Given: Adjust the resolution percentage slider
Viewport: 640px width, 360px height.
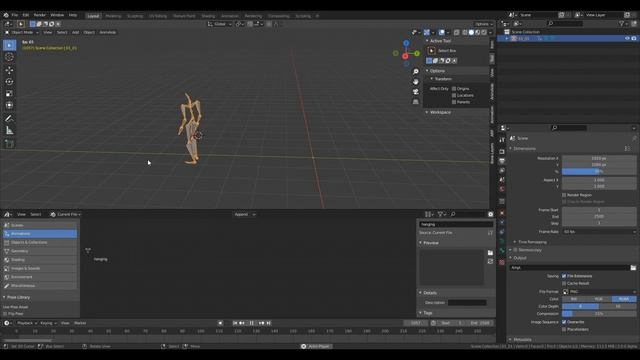Looking at the screenshot, I should 599,171.
